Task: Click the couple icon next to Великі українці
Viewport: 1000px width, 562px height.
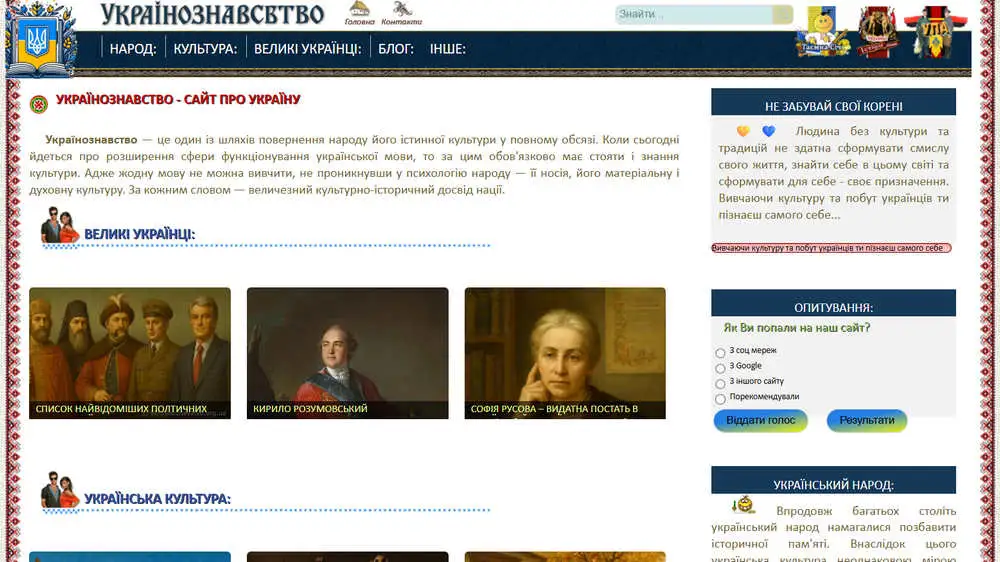Action: point(59,226)
